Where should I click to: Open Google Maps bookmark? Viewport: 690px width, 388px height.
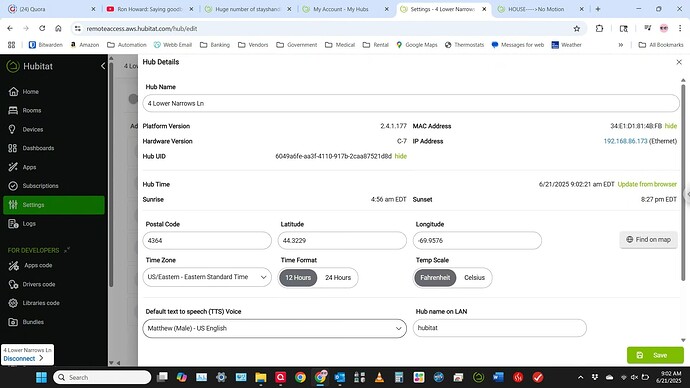click(417, 45)
